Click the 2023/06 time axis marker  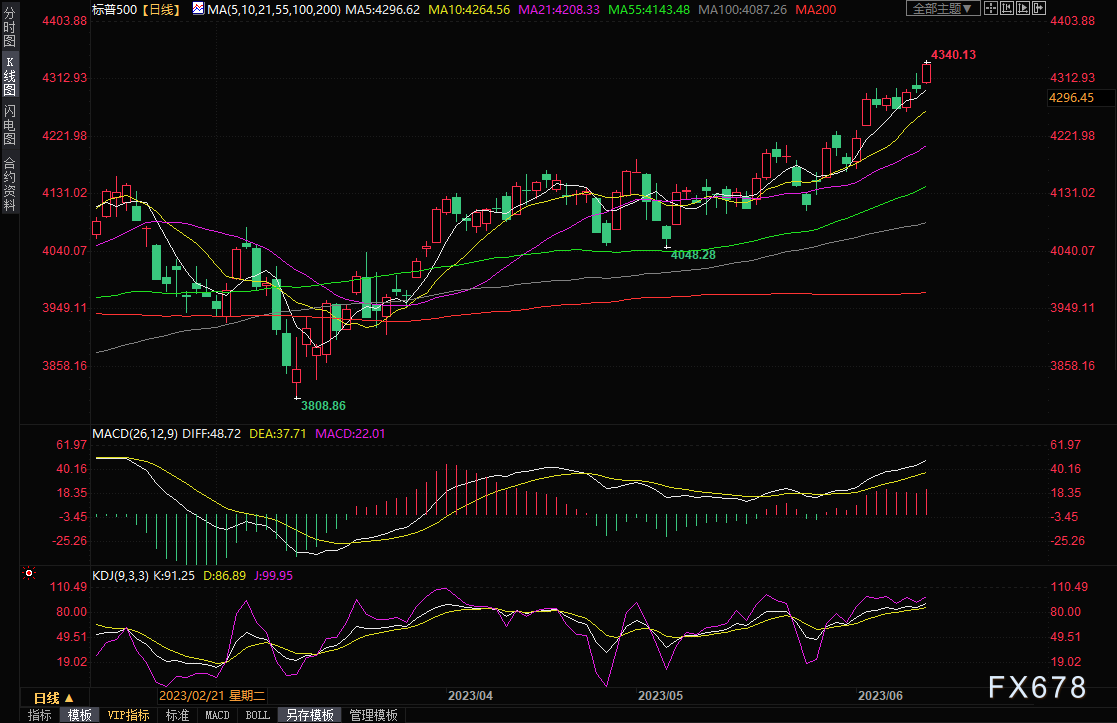880,696
